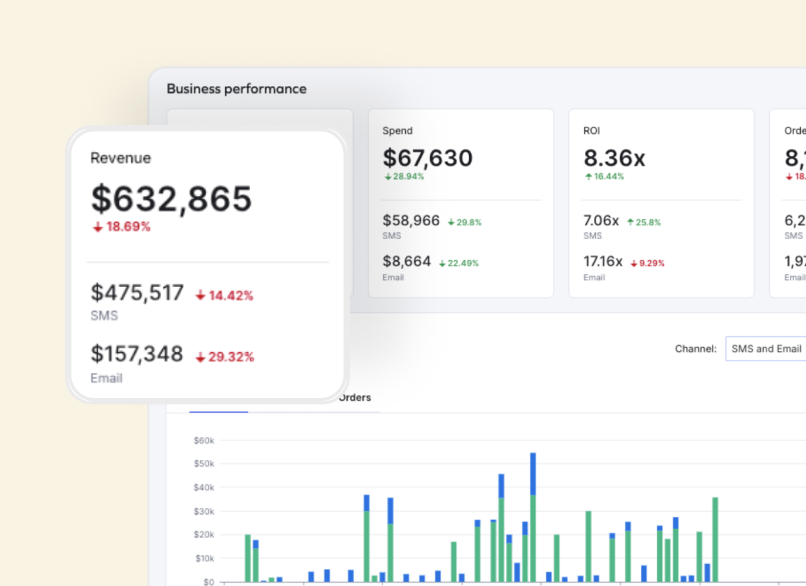
Task: Click the last green bar in the chart
Action: point(715,539)
